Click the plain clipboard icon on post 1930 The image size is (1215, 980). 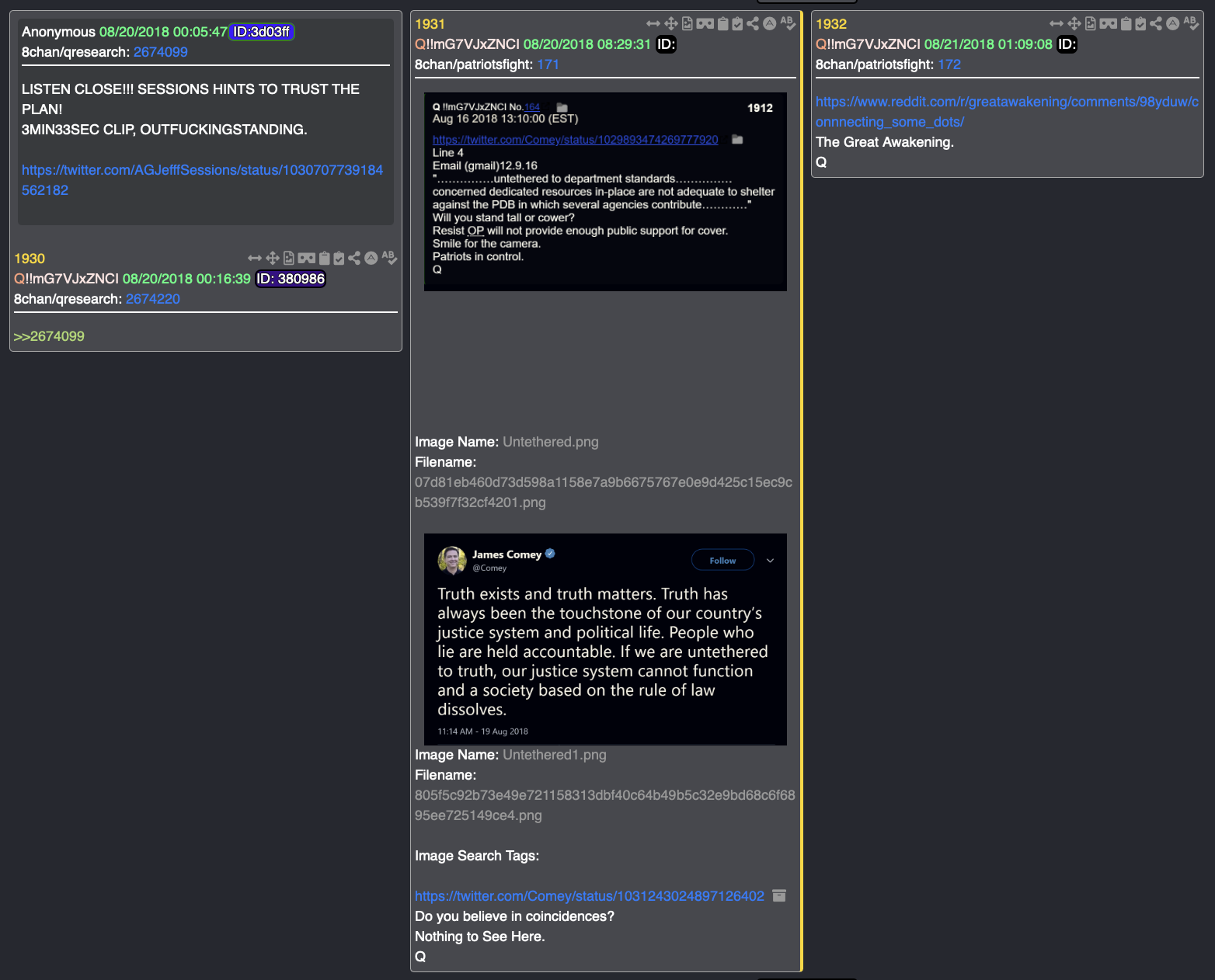click(326, 259)
